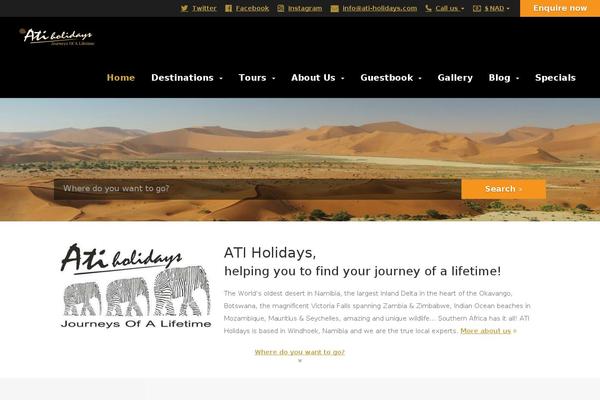Screen dimensions: 600x400
Task: Follow the More about us link
Action: pyautogui.click(x=486, y=331)
